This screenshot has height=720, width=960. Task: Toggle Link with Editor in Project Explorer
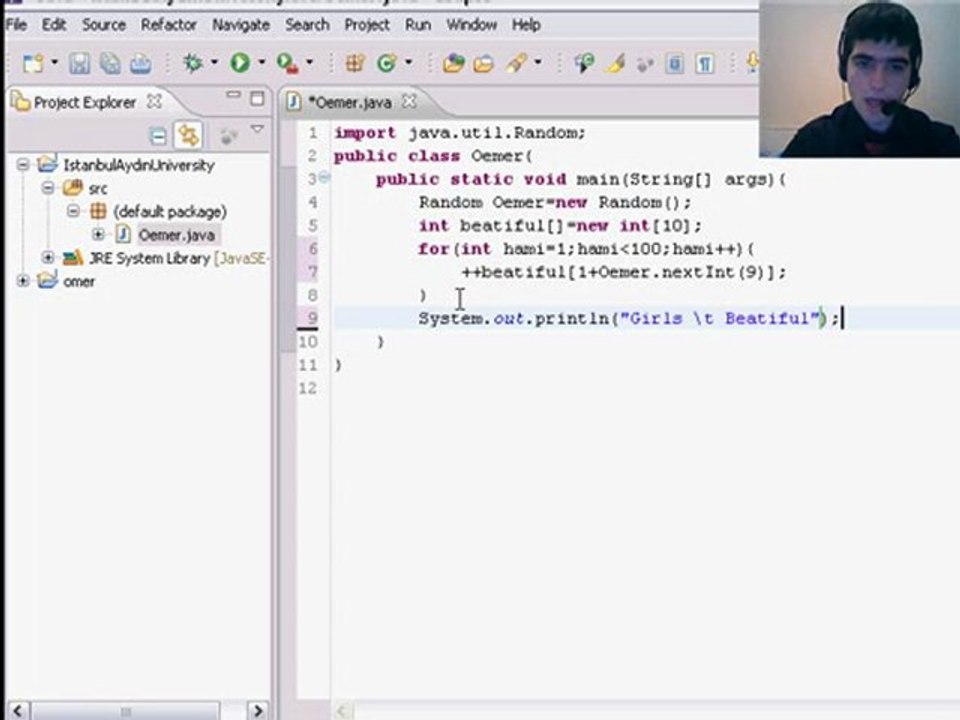click(x=188, y=135)
